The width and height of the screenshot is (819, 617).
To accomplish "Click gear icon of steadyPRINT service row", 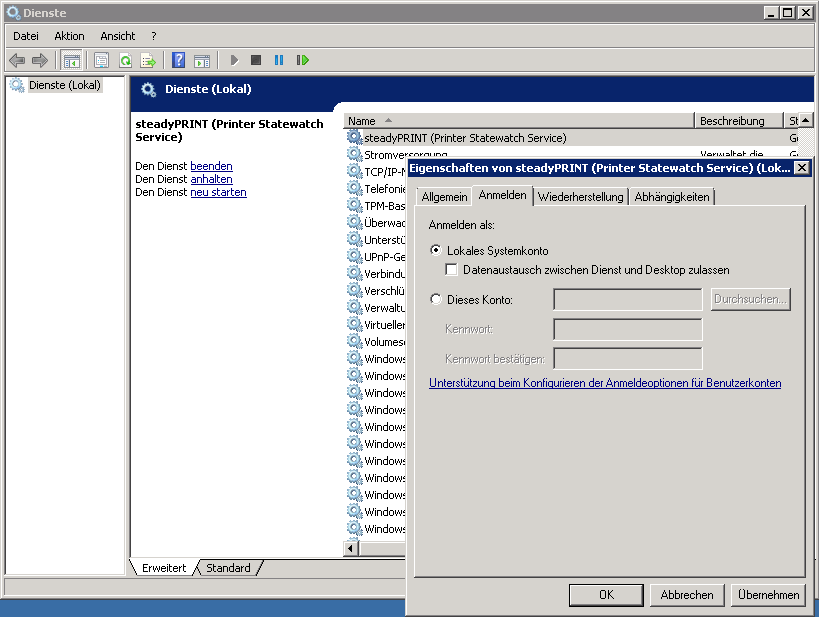I will point(355,137).
